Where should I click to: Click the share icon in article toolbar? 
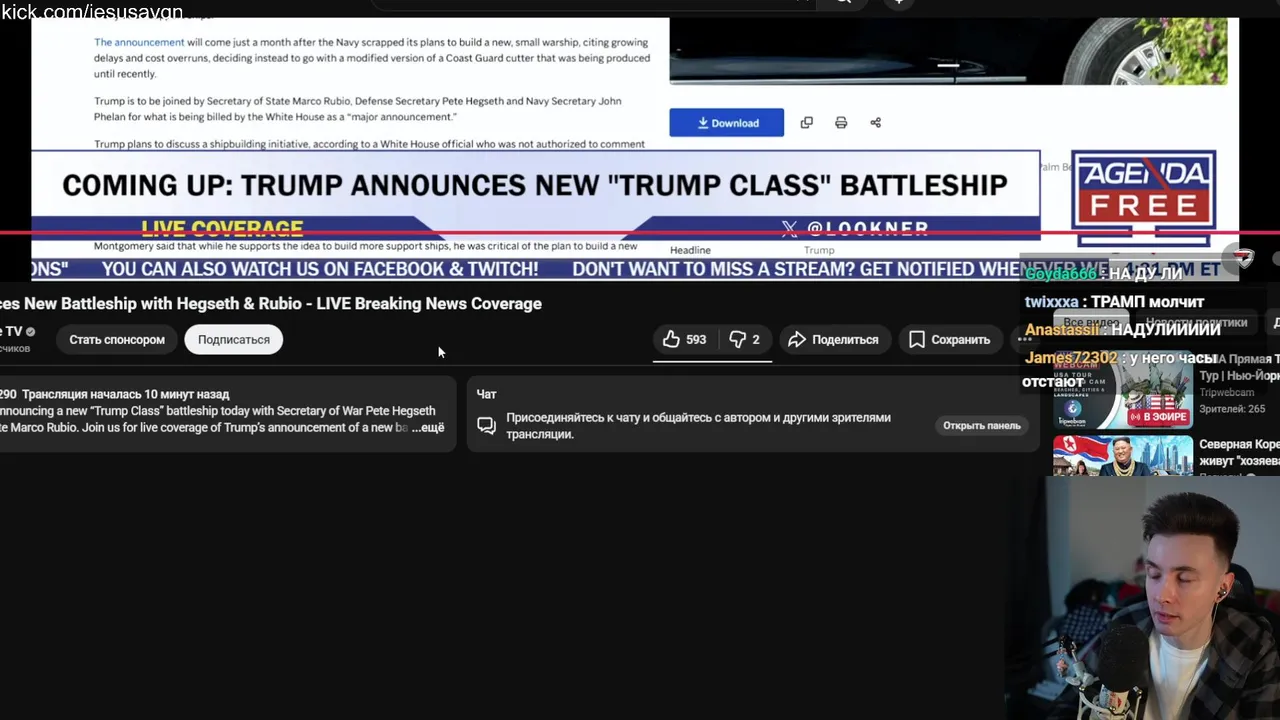coord(876,123)
